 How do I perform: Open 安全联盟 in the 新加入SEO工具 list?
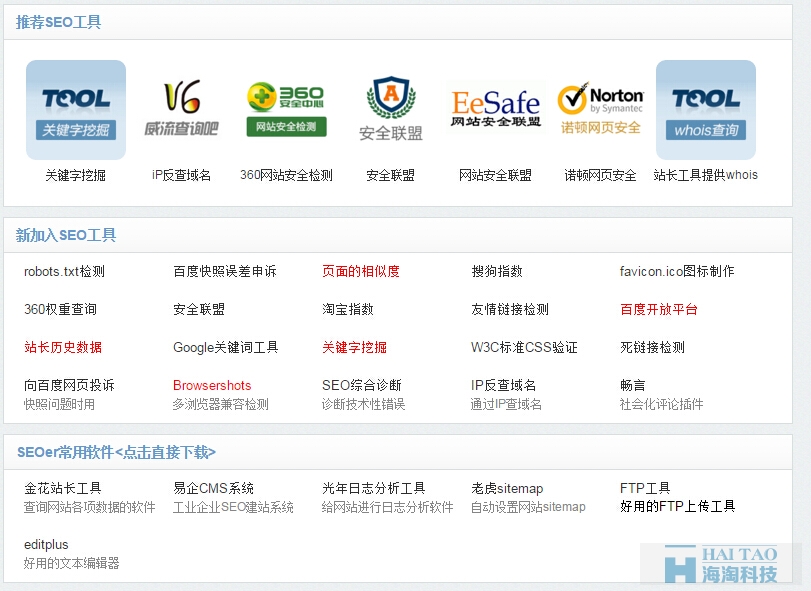(199, 309)
